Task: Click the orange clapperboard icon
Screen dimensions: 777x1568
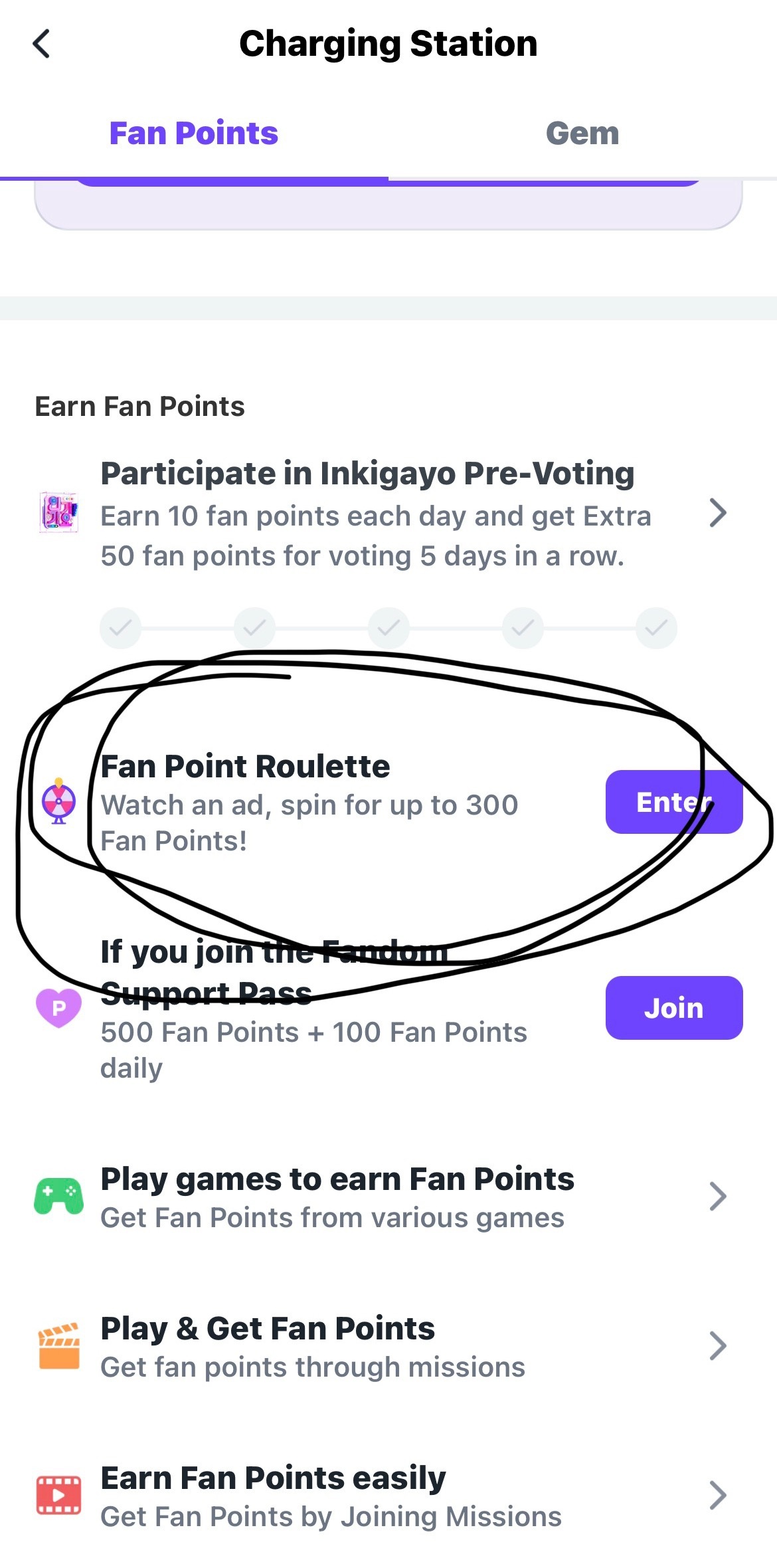Action: [x=59, y=1345]
